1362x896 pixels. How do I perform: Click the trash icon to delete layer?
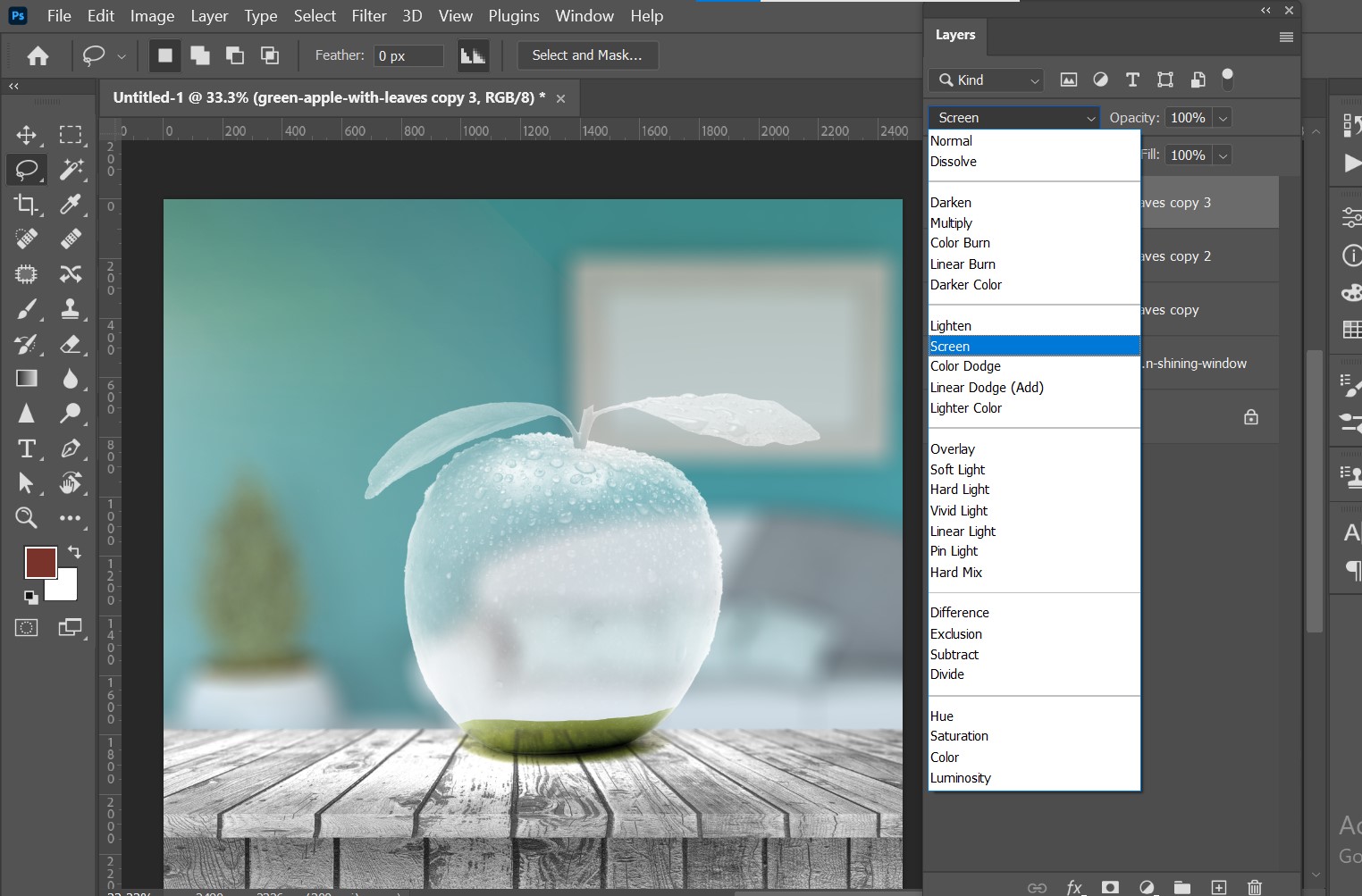point(1255,887)
